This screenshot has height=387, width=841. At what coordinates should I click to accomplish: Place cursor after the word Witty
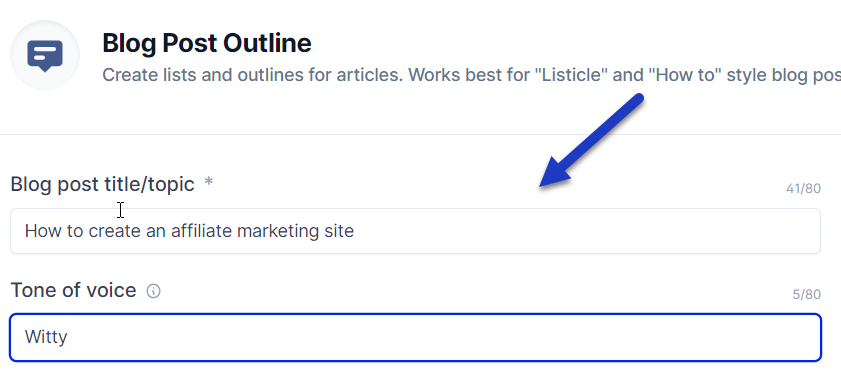click(x=68, y=337)
